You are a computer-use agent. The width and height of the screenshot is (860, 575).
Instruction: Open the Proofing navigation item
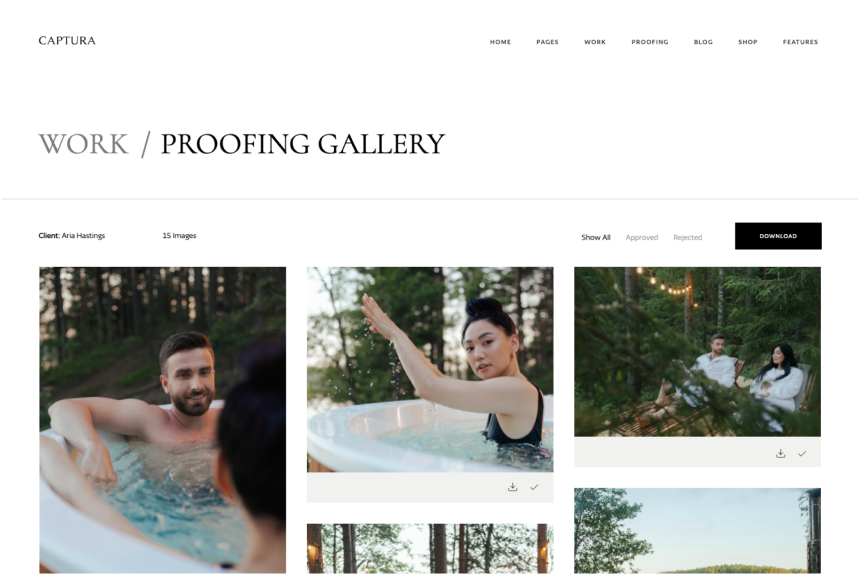(x=650, y=42)
